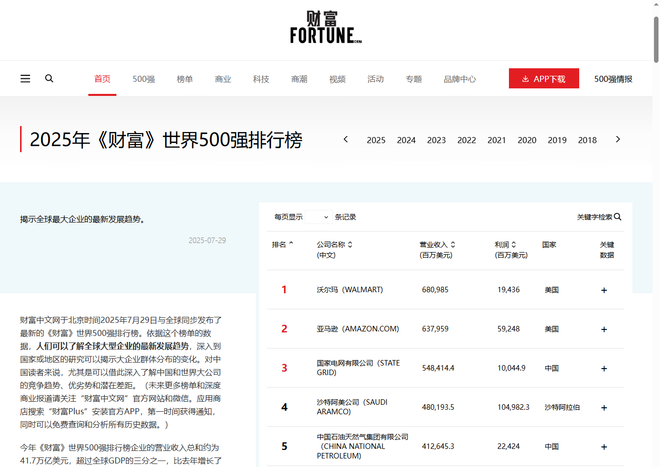The width and height of the screenshot is (660, 467).
Task: Open the 视频 nav tab
Action: pyautogui.click(x=338, y=79)
